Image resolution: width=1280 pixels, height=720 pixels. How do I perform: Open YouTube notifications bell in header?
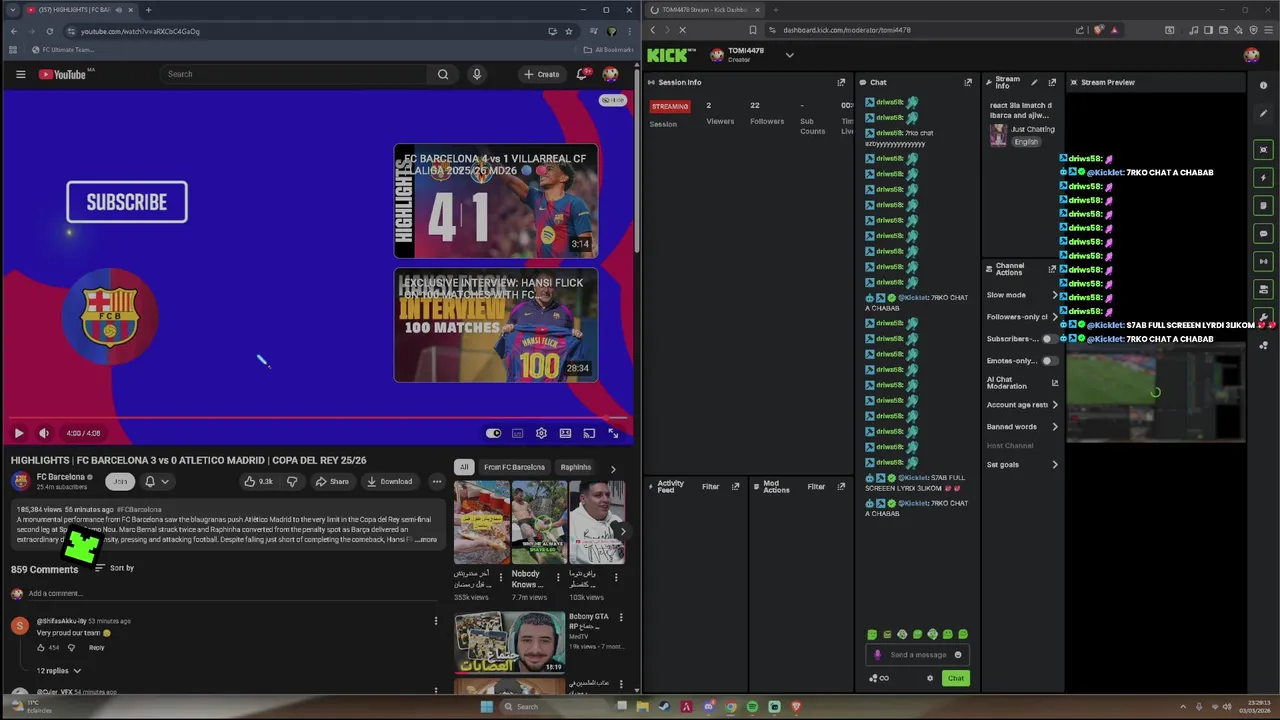(582, 74)
